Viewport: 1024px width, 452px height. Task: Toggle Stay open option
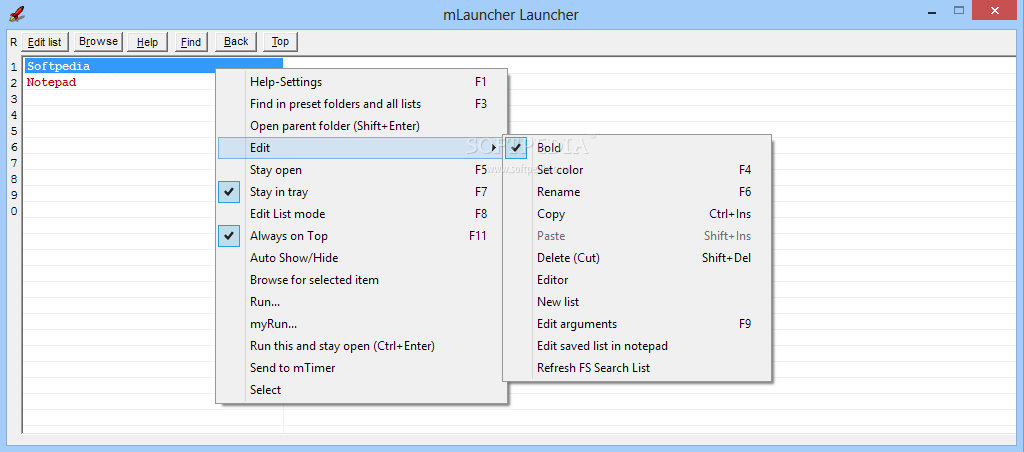click(x=362, y=170)
